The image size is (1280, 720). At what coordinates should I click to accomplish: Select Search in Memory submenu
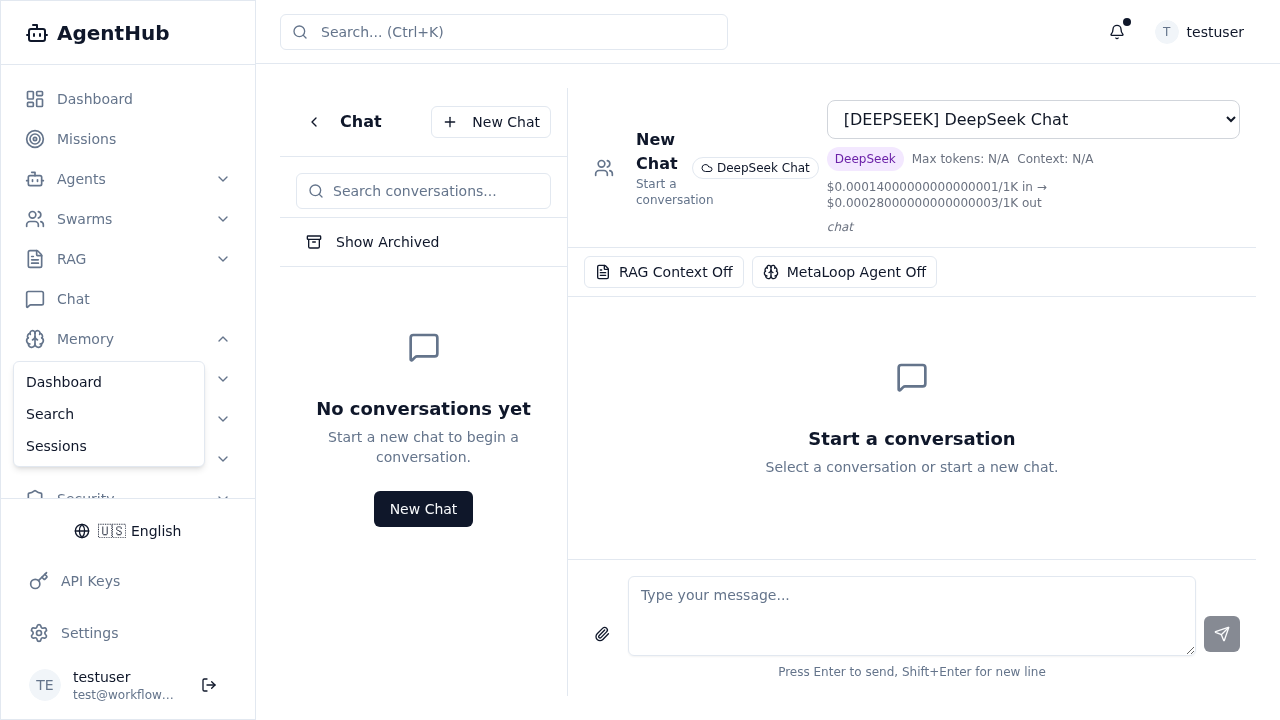50,414
